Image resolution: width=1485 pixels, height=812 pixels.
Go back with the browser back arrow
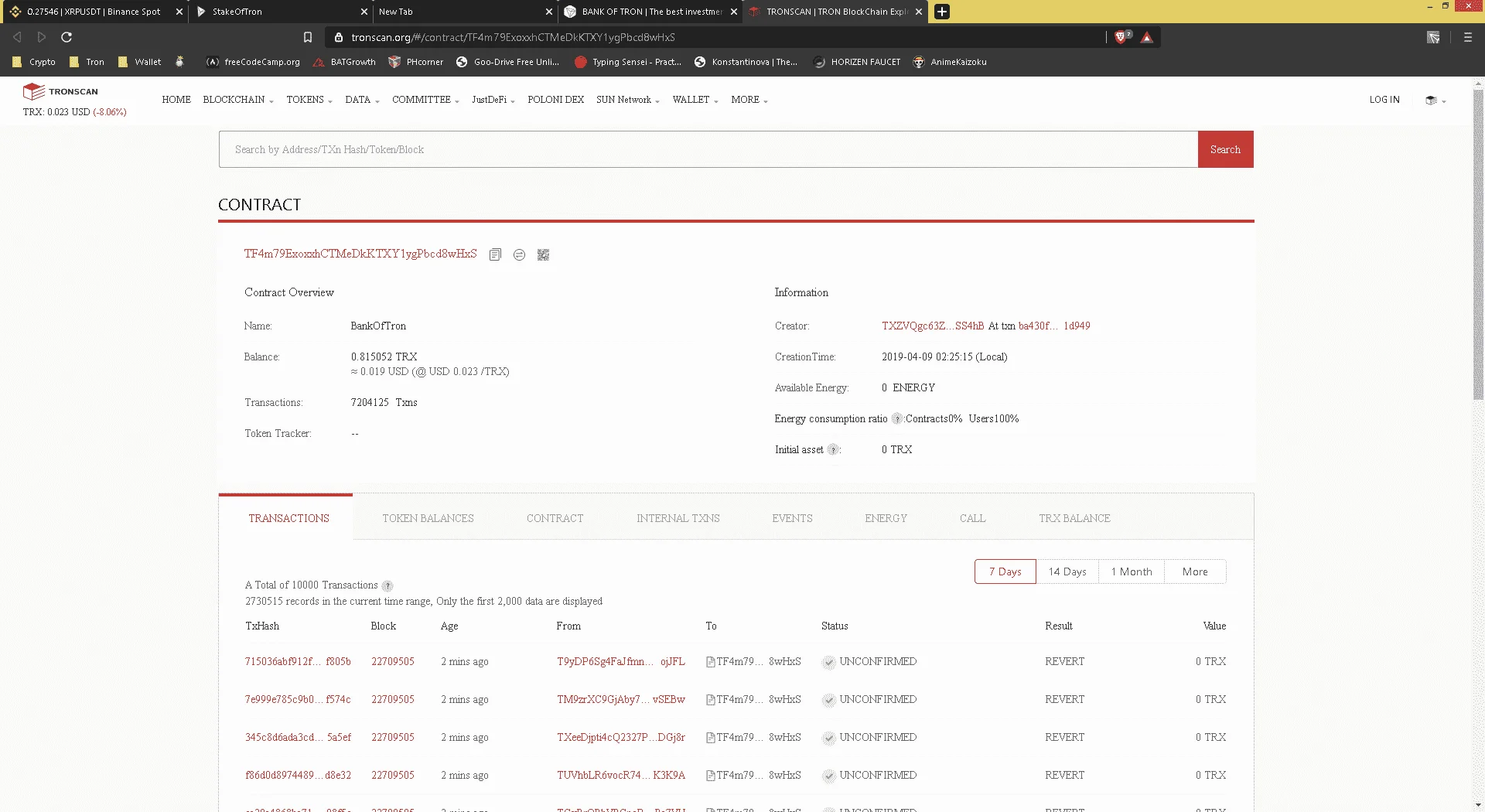coord(17,37)
